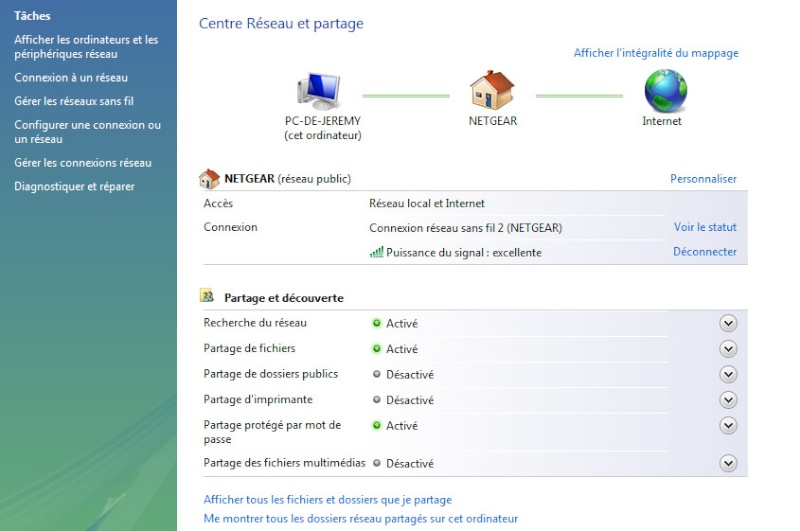Click Puissance du signal : excellente text
Viewport: 800px width, 531px height.
click(464, 252)
